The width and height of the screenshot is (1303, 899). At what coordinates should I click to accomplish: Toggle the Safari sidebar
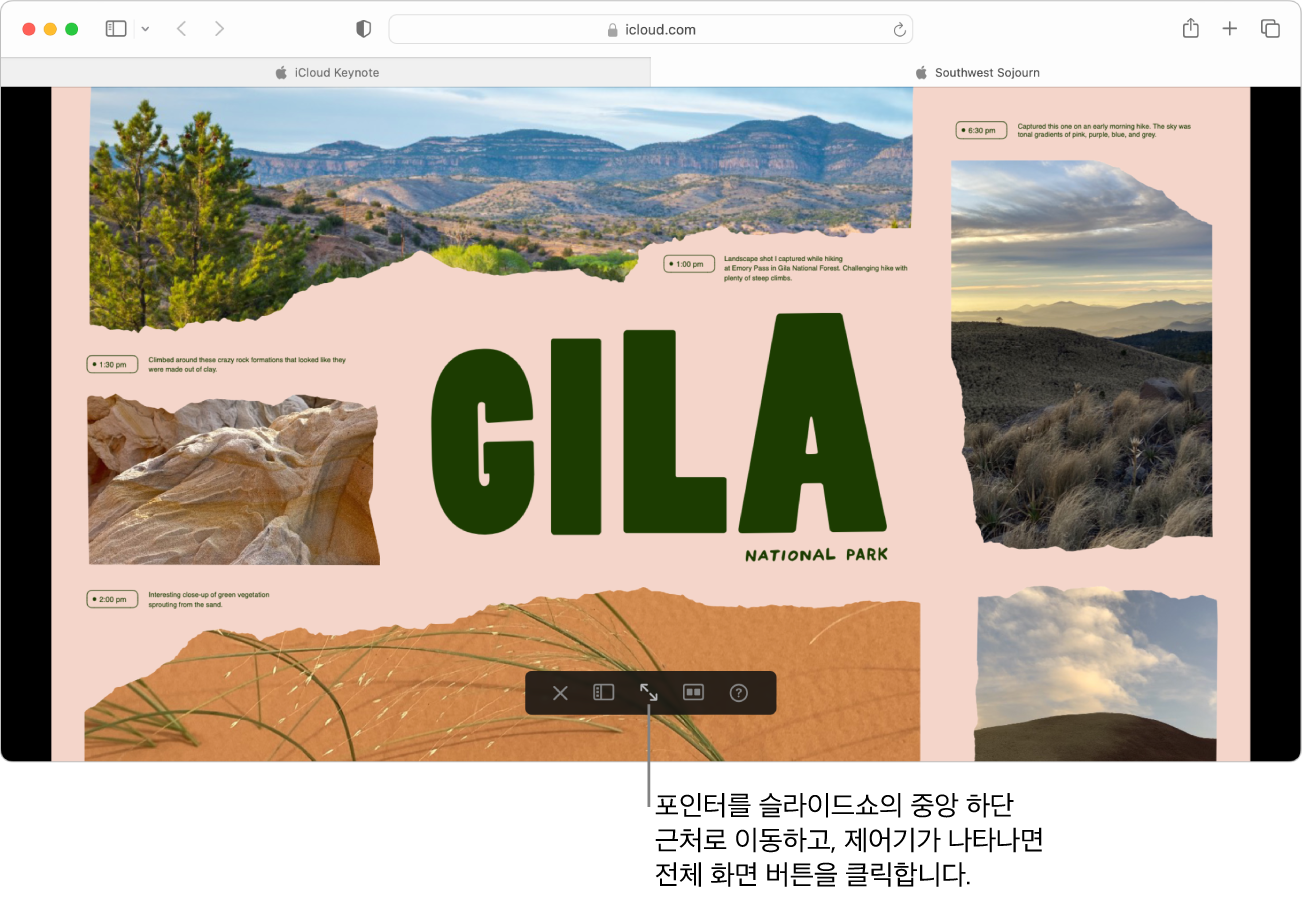click(x=116, y=29)
